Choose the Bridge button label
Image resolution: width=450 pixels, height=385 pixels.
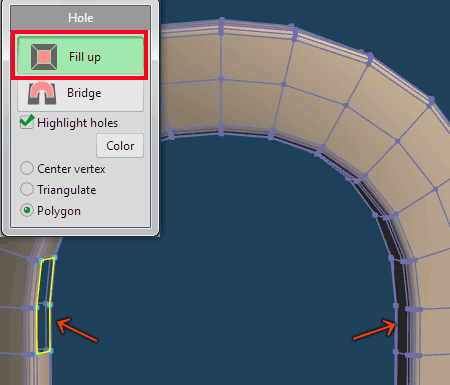tap(84, 93)
